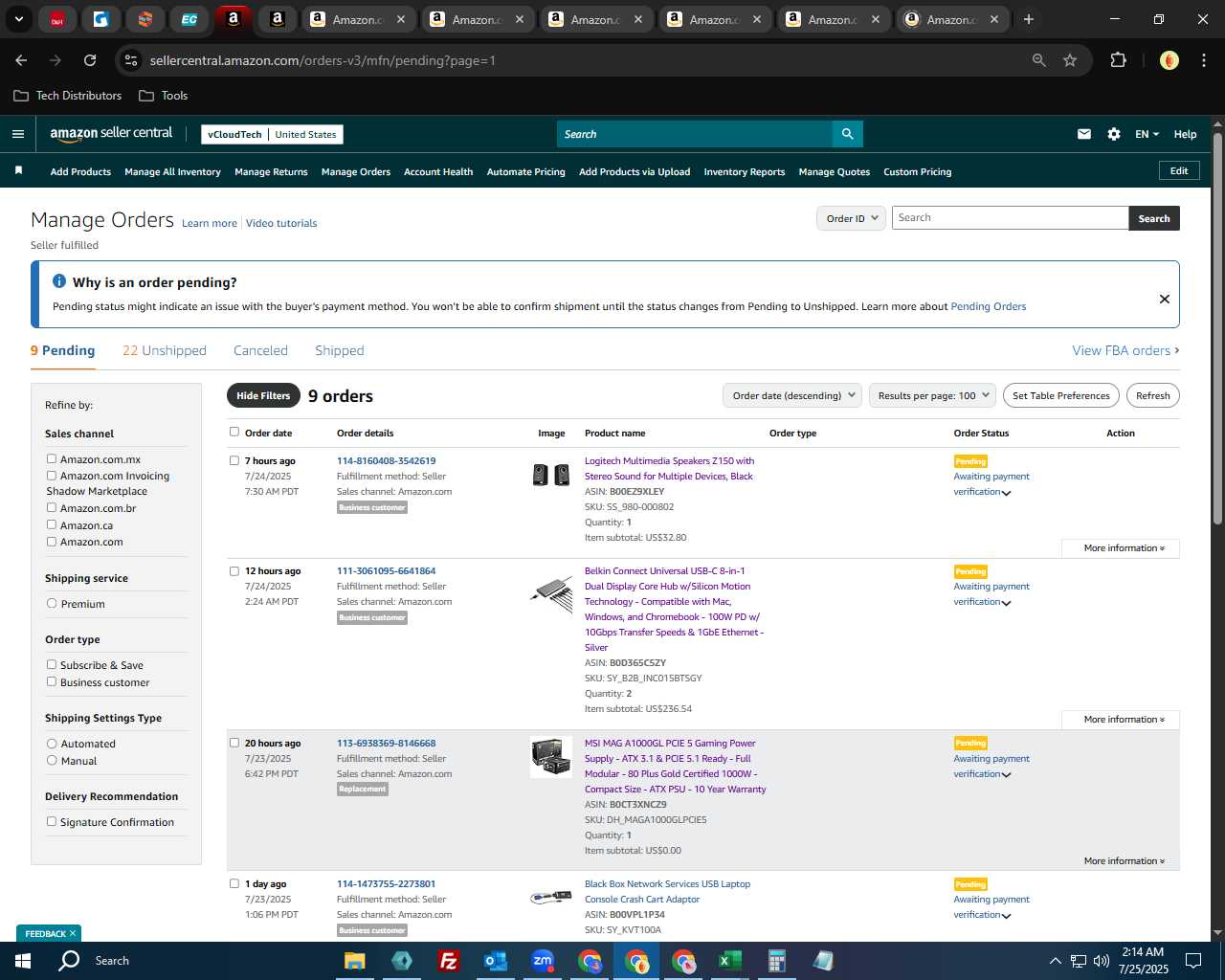1225x980 pixels.
Task: Open Outlook from the taskbar
Action: pyautogui.click(x=495, y=961)
